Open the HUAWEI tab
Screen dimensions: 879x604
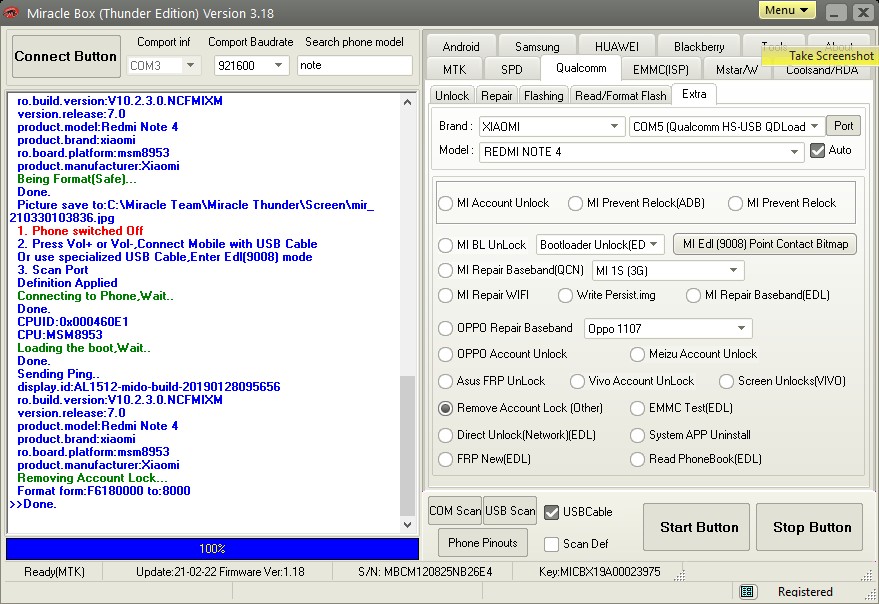click(x=617, y=47)
